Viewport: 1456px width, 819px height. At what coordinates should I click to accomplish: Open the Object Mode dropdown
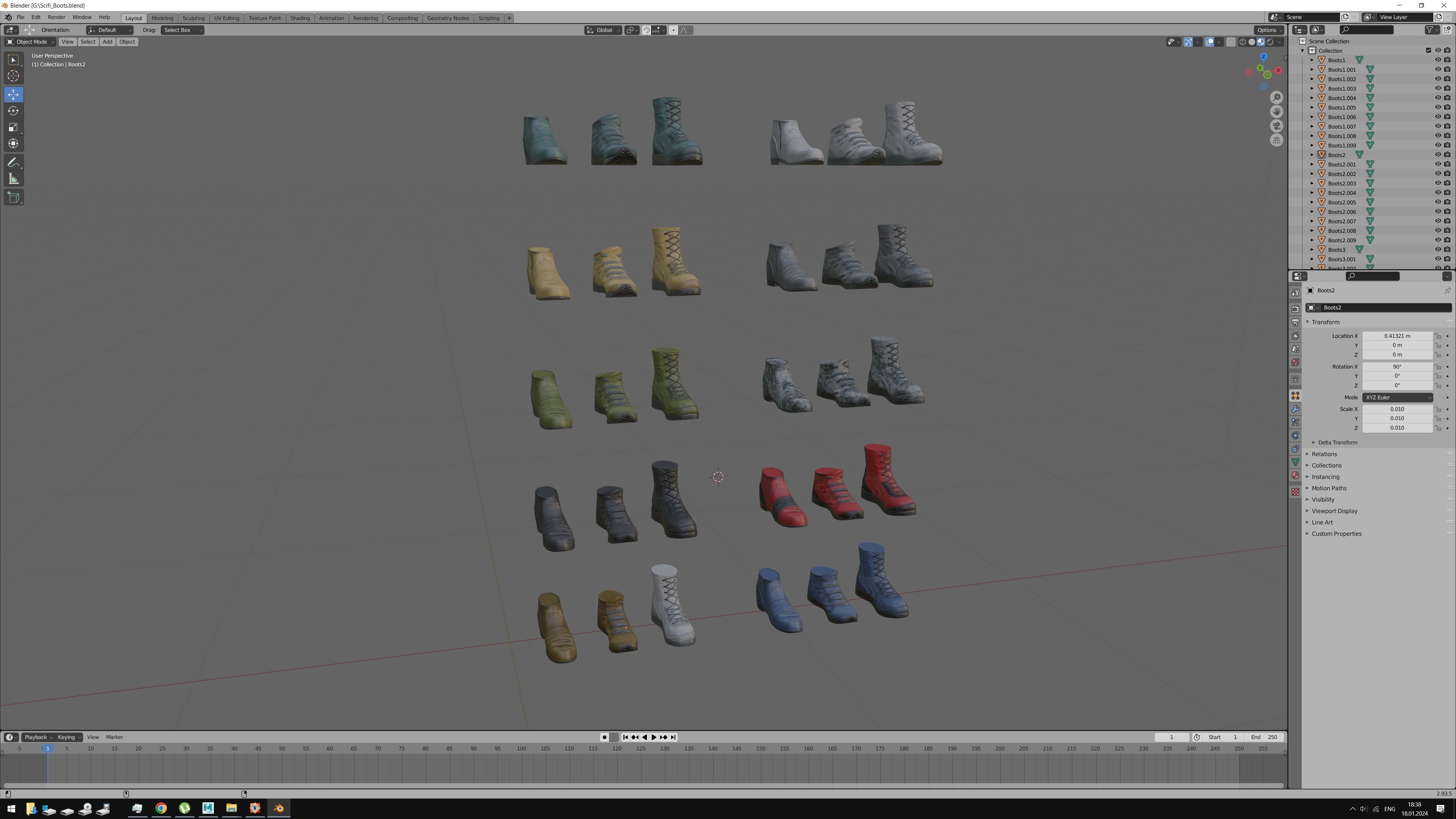(30, 42)
